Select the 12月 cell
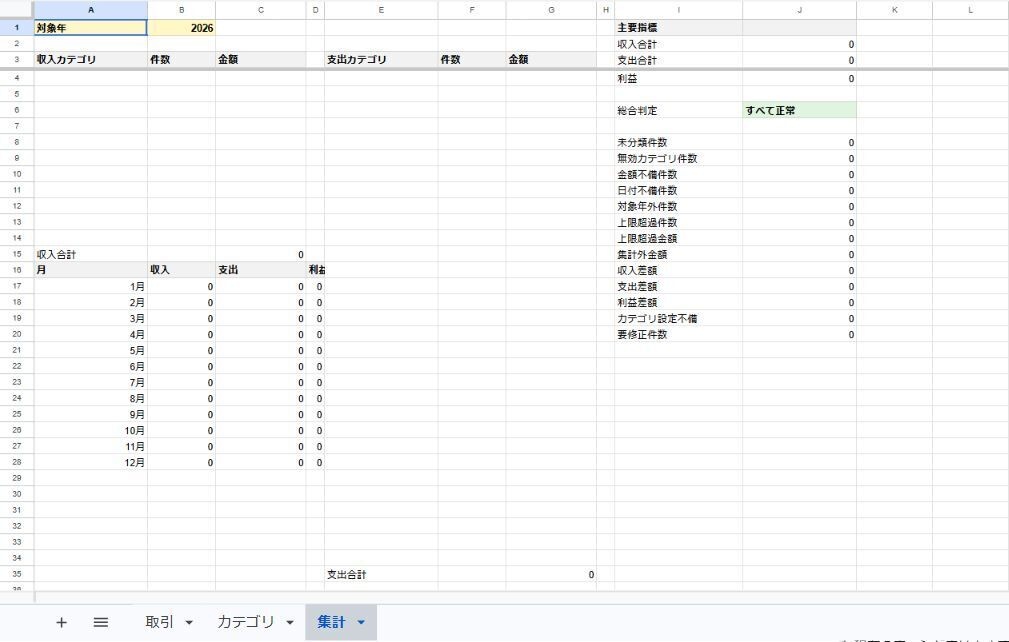This screenshot has width=1009, height=642. click(x=91, y=462)
